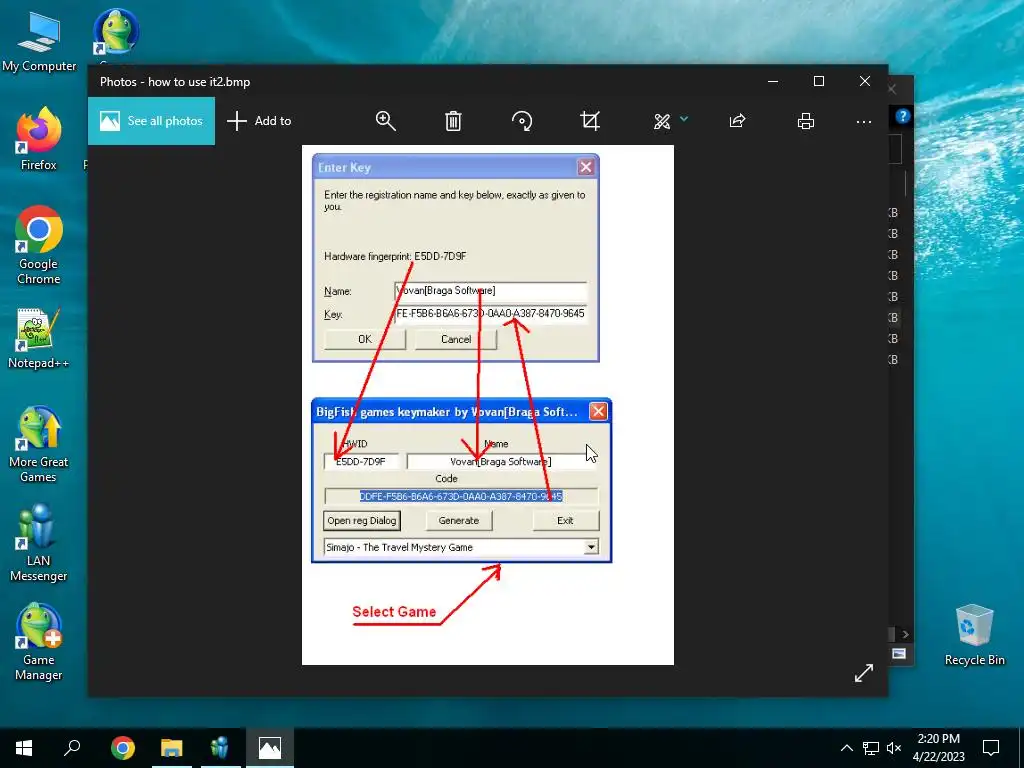This screenshot has height=768, width=1024.
Task: Open File Explorer from the taskbar
Action: pos(172,748)
